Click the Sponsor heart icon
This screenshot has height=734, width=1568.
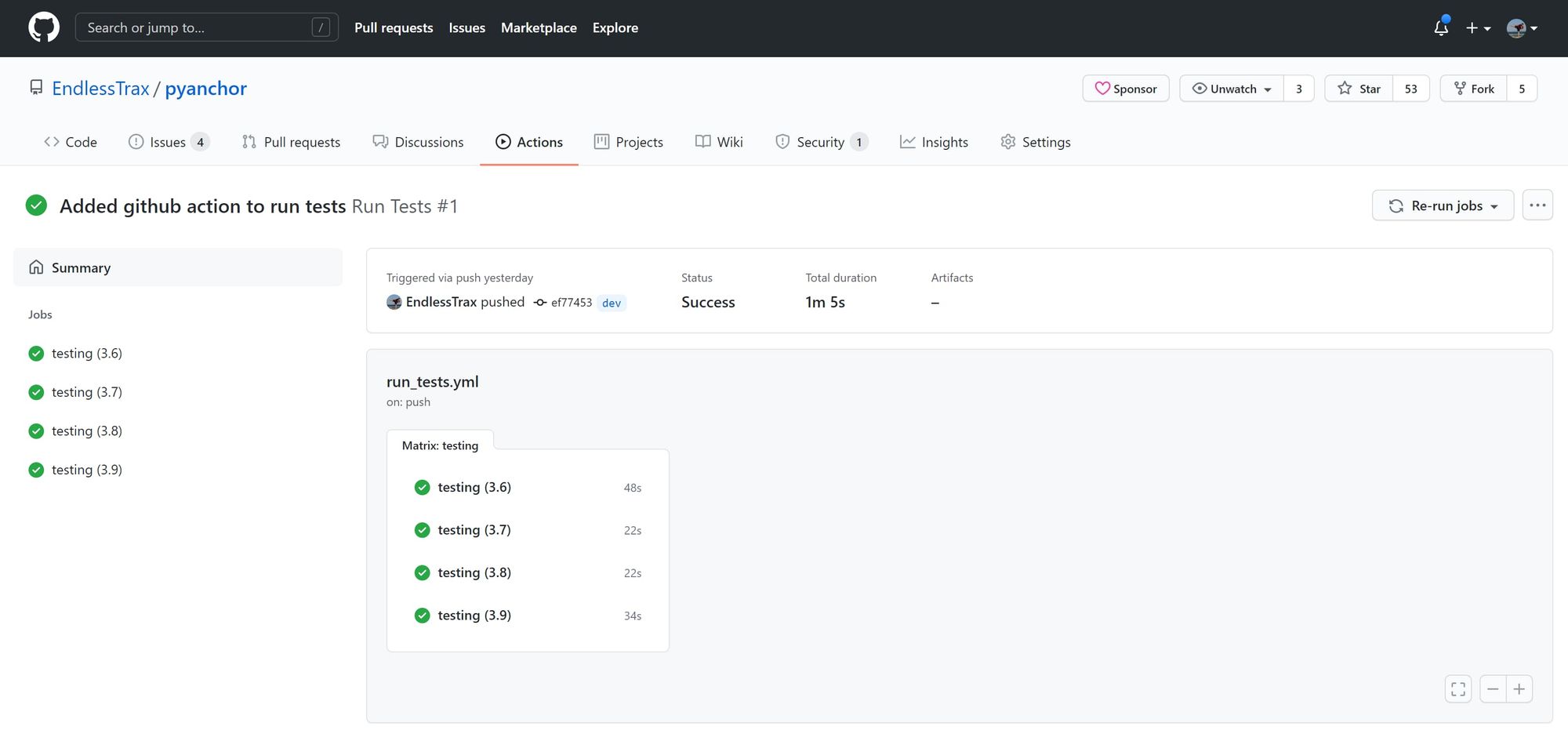[1104, 89]
